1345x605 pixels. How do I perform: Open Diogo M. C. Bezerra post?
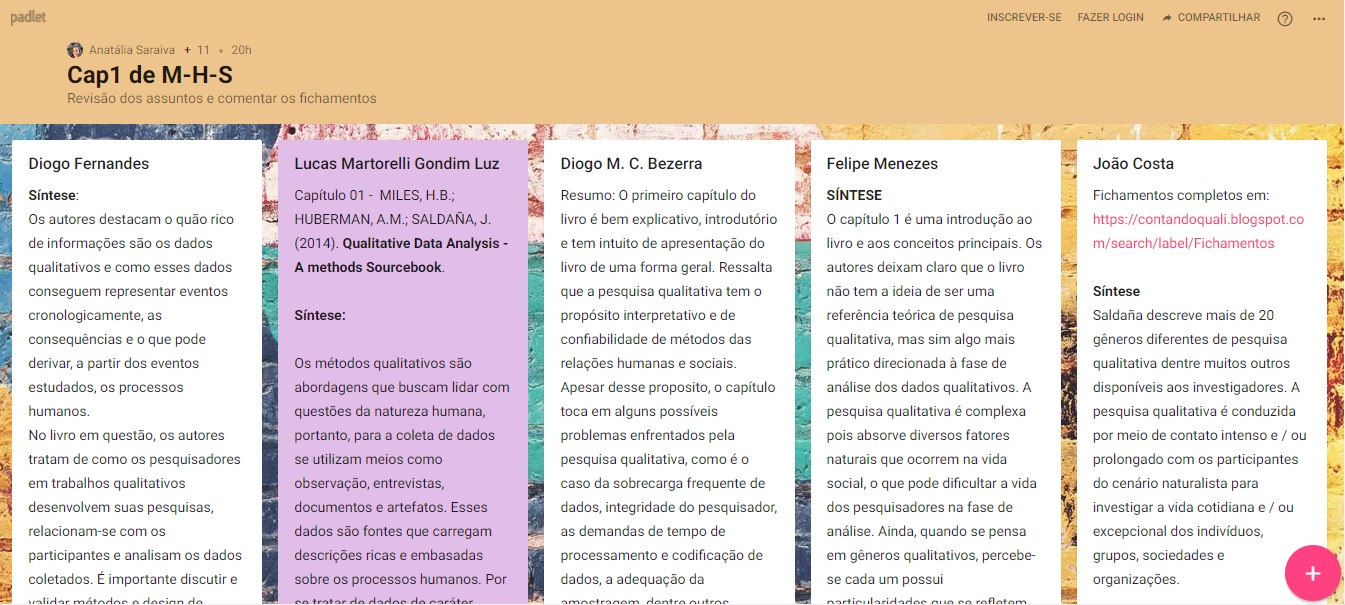631,164
